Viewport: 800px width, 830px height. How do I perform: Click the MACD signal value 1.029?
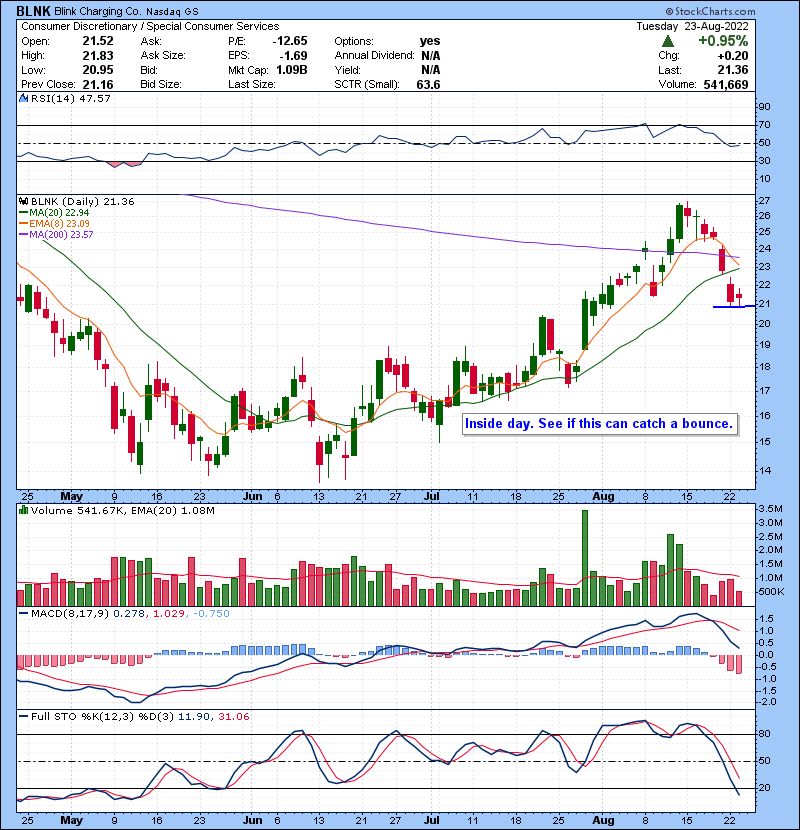point(168,614)
